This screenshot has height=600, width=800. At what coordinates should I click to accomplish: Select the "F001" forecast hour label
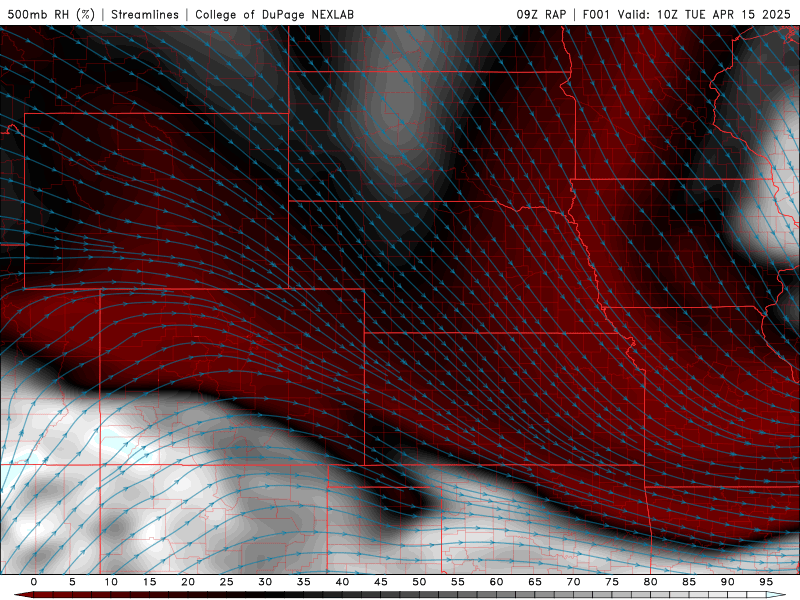click(x=596, y=14)
